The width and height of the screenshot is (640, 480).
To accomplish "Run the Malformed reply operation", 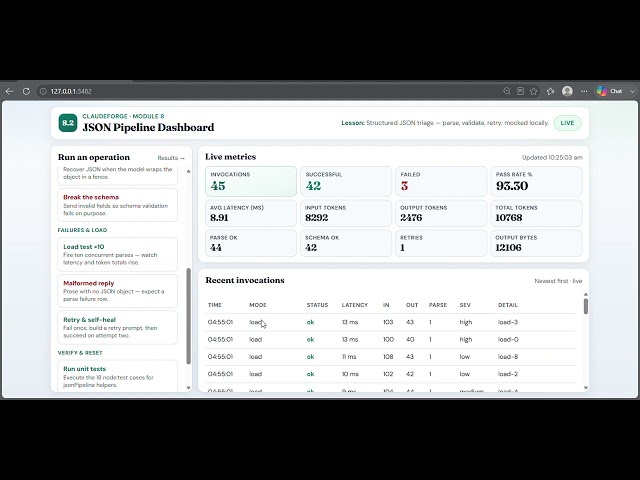I will (118, 291).
